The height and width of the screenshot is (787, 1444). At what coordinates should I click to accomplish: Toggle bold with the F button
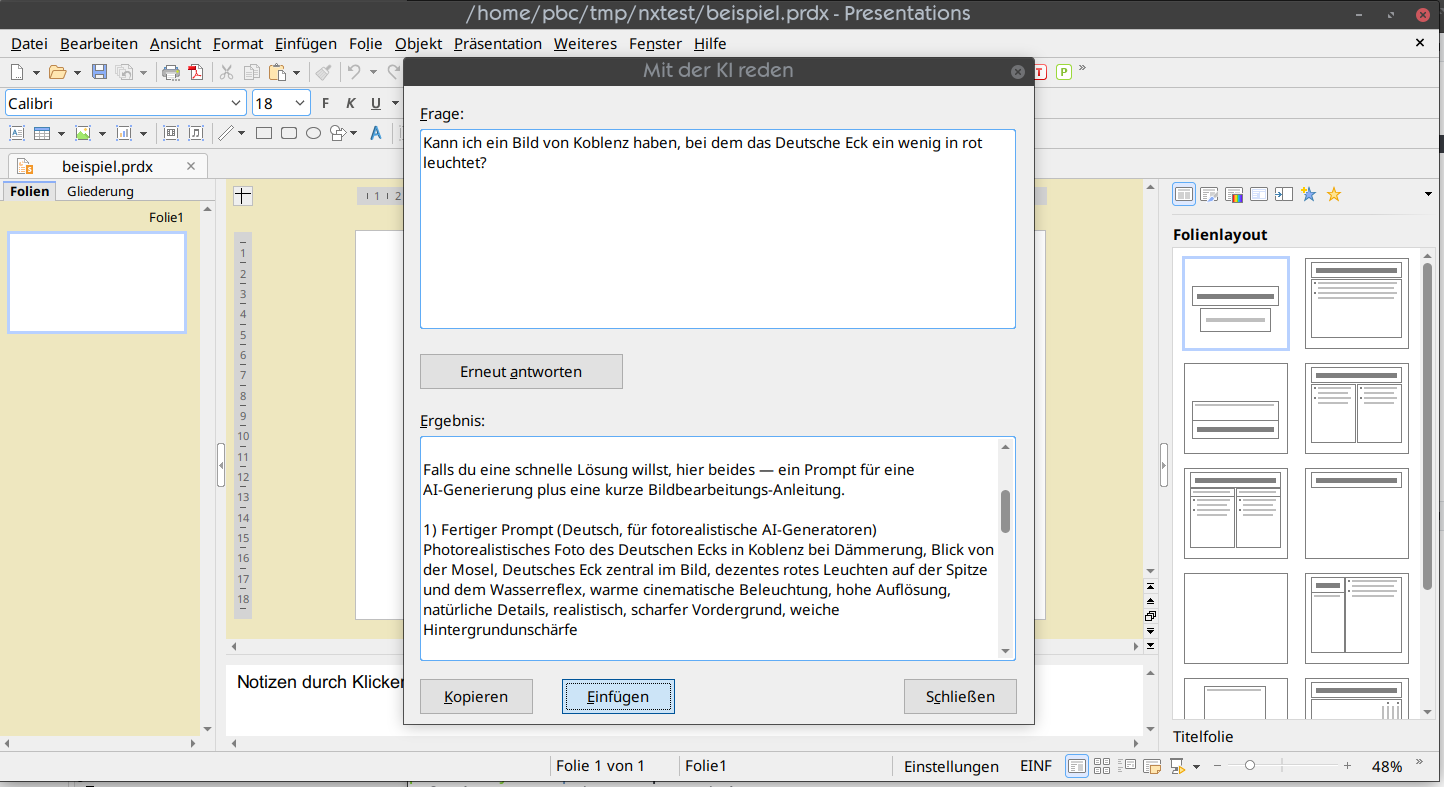(325, 103)
